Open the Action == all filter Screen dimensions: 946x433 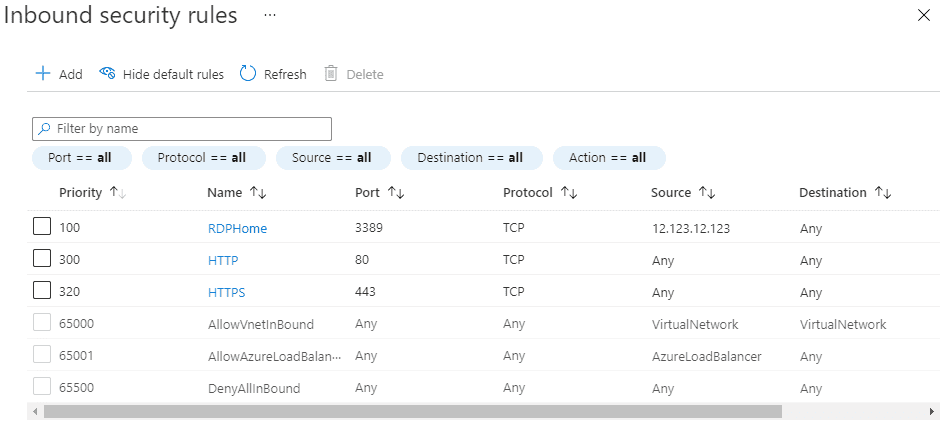[609, 158]
